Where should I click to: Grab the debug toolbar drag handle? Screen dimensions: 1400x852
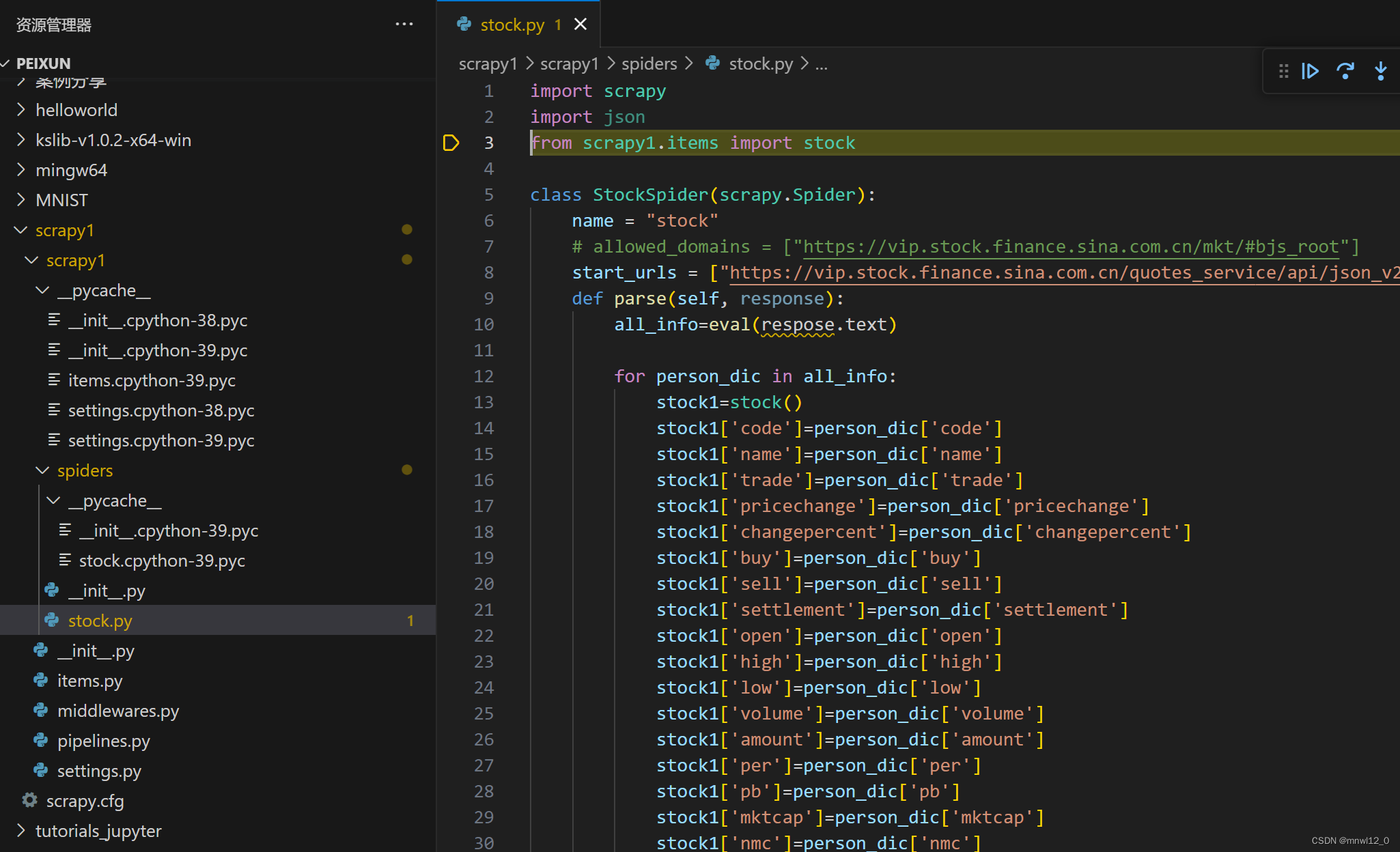click(x=1283, y=71)
